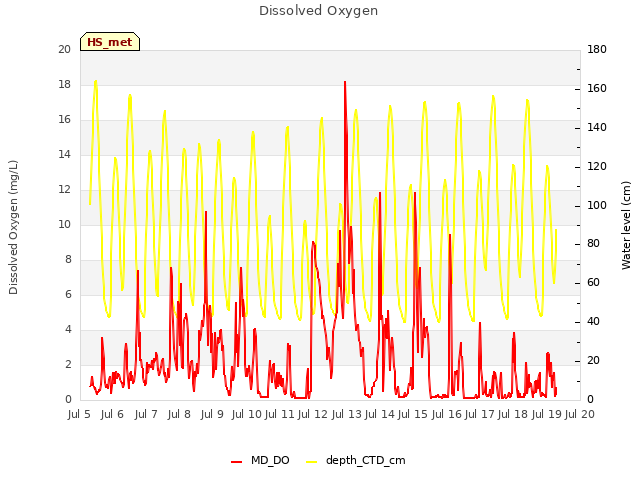The image size is (640, 480).
Task: Click the 120 value on right axis
Action: [597, 167]
